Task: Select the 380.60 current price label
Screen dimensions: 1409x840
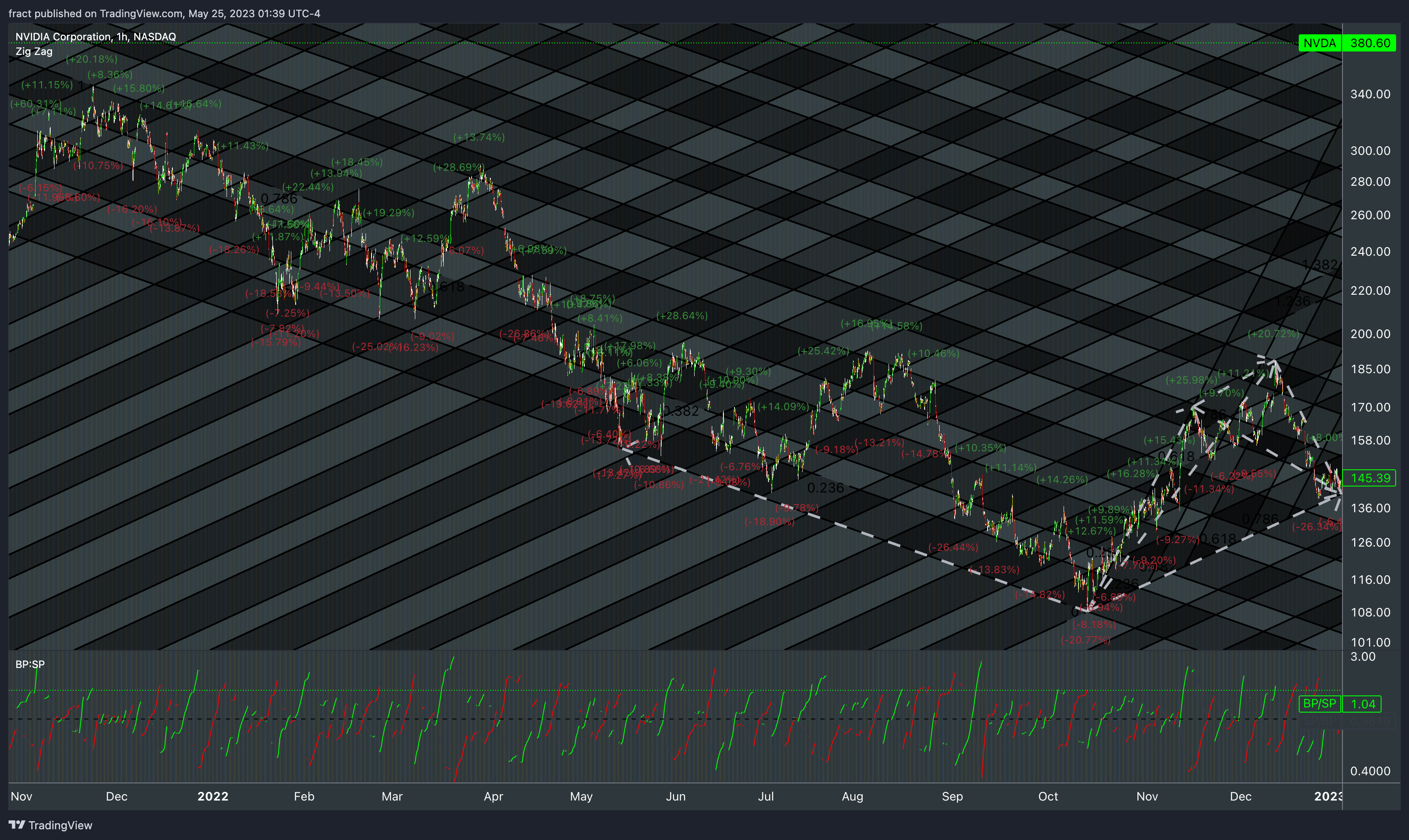Action: click(x=1370, y=43)
